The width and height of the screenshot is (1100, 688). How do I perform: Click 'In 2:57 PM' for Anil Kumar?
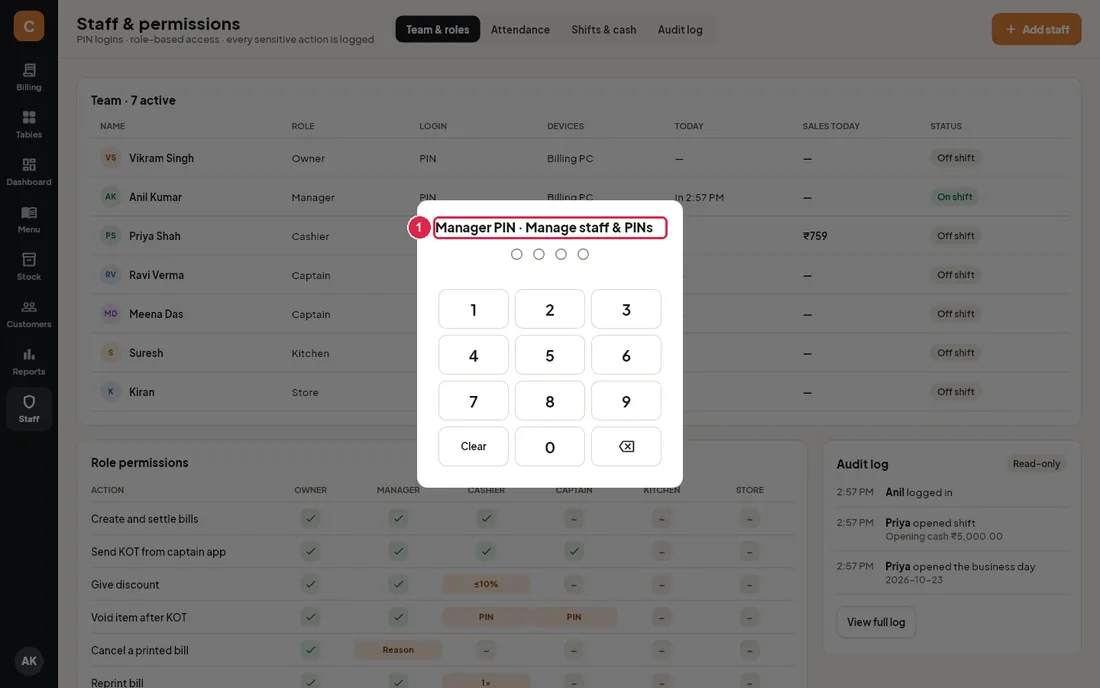pyautogui.click(x=699, y=198)
